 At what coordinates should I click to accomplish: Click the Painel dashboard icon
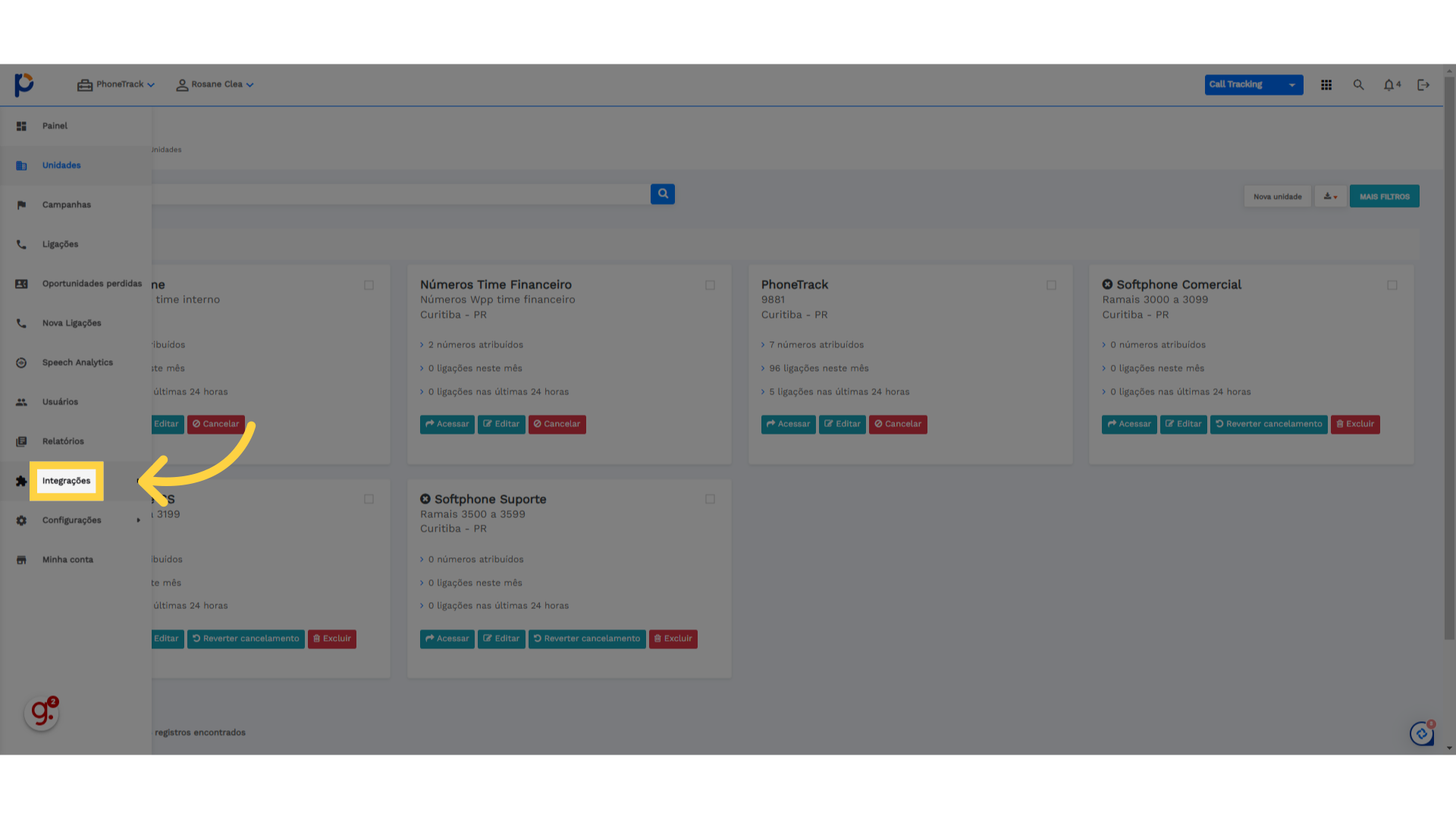tap(21, 126)
